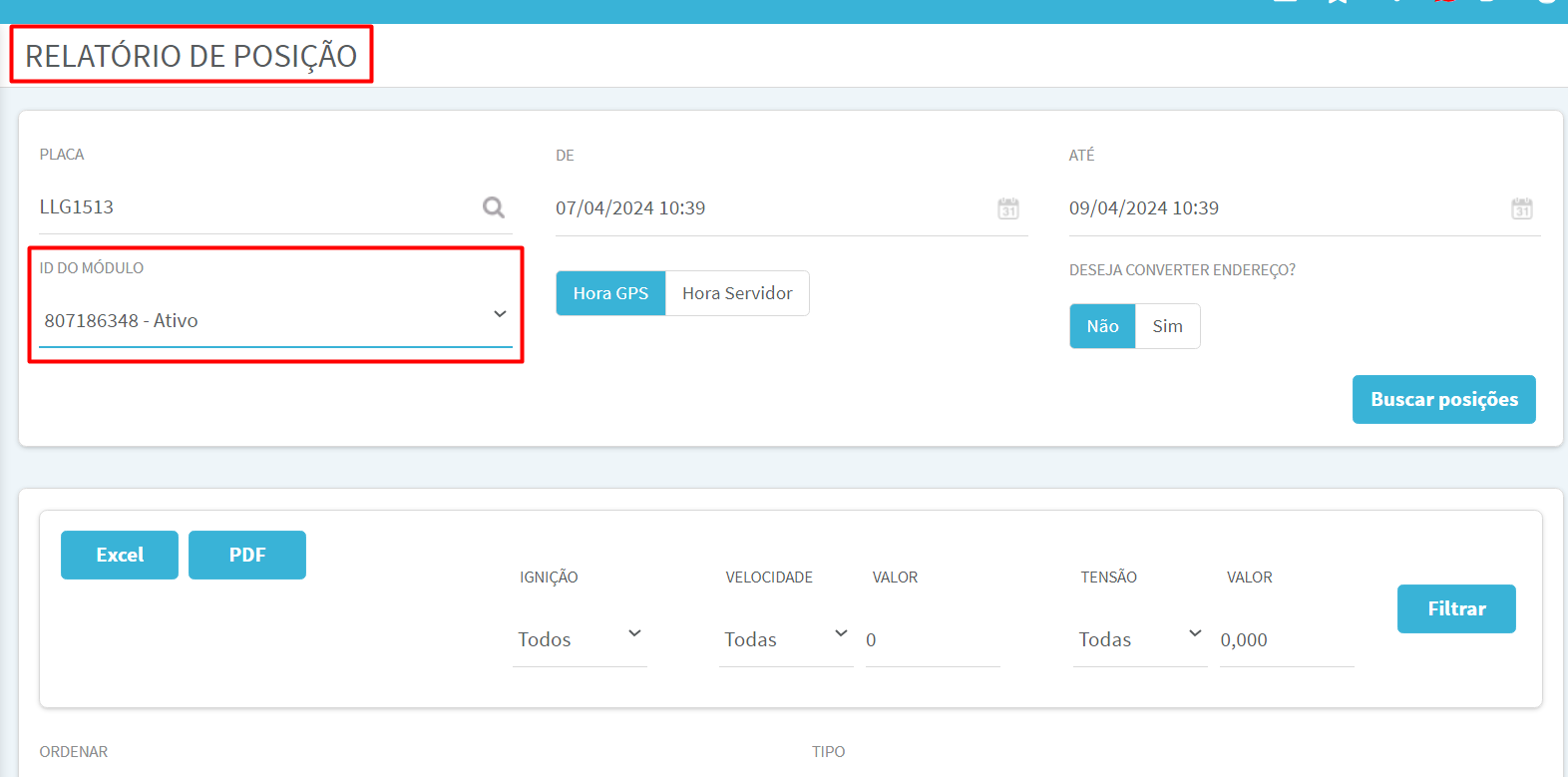Expand the ID do Módulo dropdown

tap(275, 320)
